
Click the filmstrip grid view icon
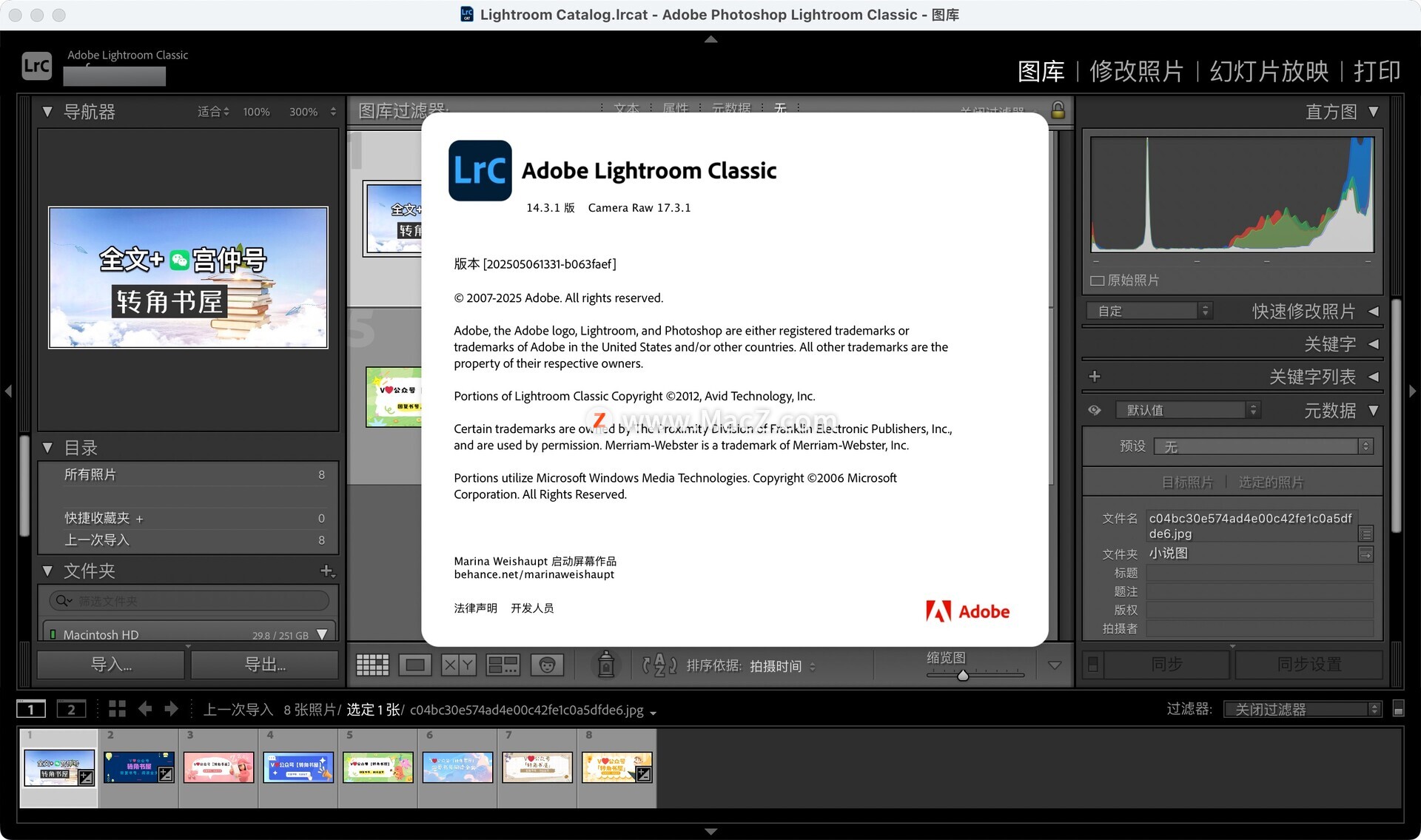[x=117, y=709]
